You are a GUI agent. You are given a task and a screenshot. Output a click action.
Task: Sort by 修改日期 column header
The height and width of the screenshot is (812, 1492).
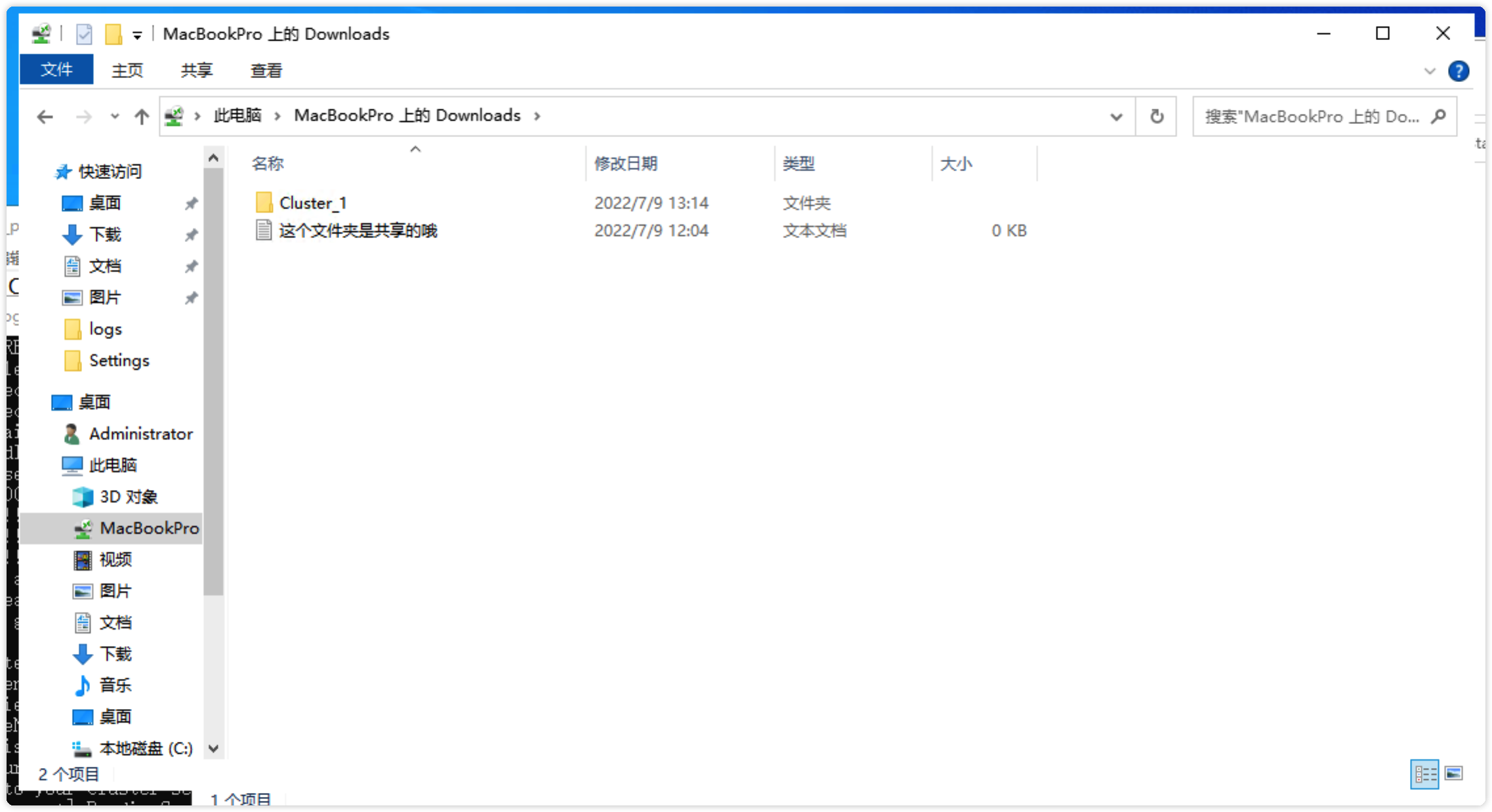coord(625,163)
